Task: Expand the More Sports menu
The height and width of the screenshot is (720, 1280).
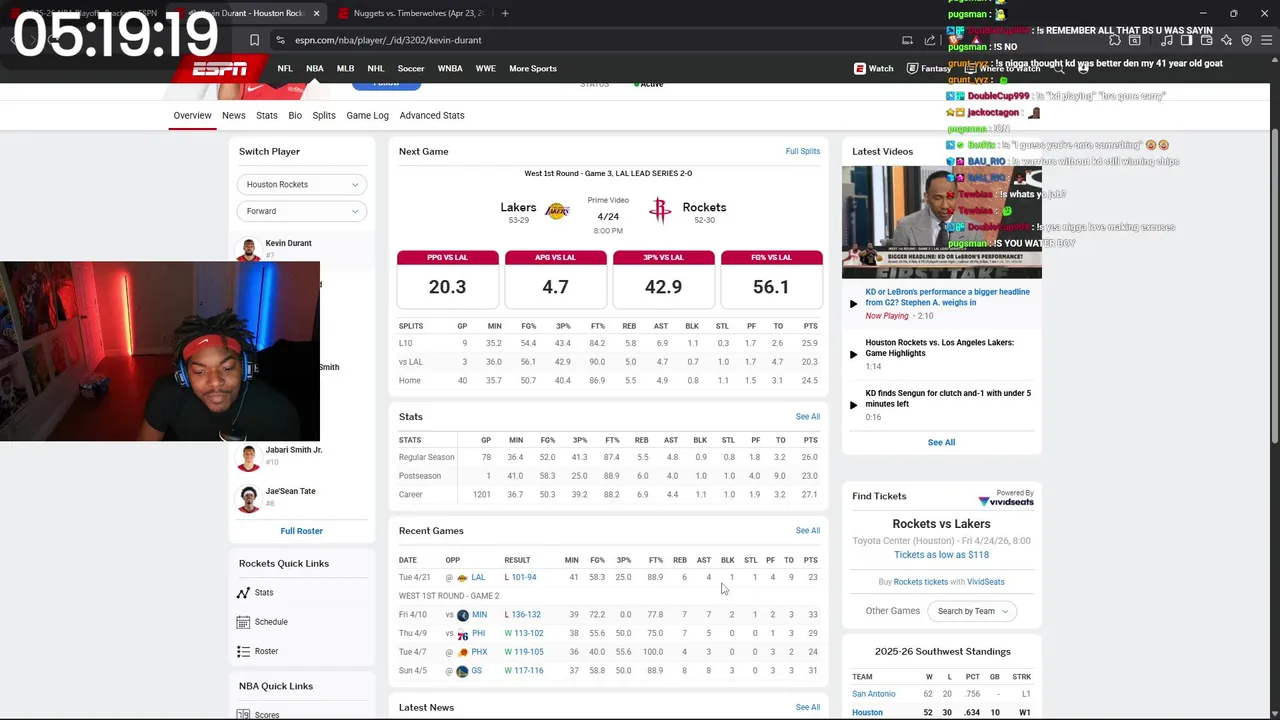Action: [x=533, y=69]
